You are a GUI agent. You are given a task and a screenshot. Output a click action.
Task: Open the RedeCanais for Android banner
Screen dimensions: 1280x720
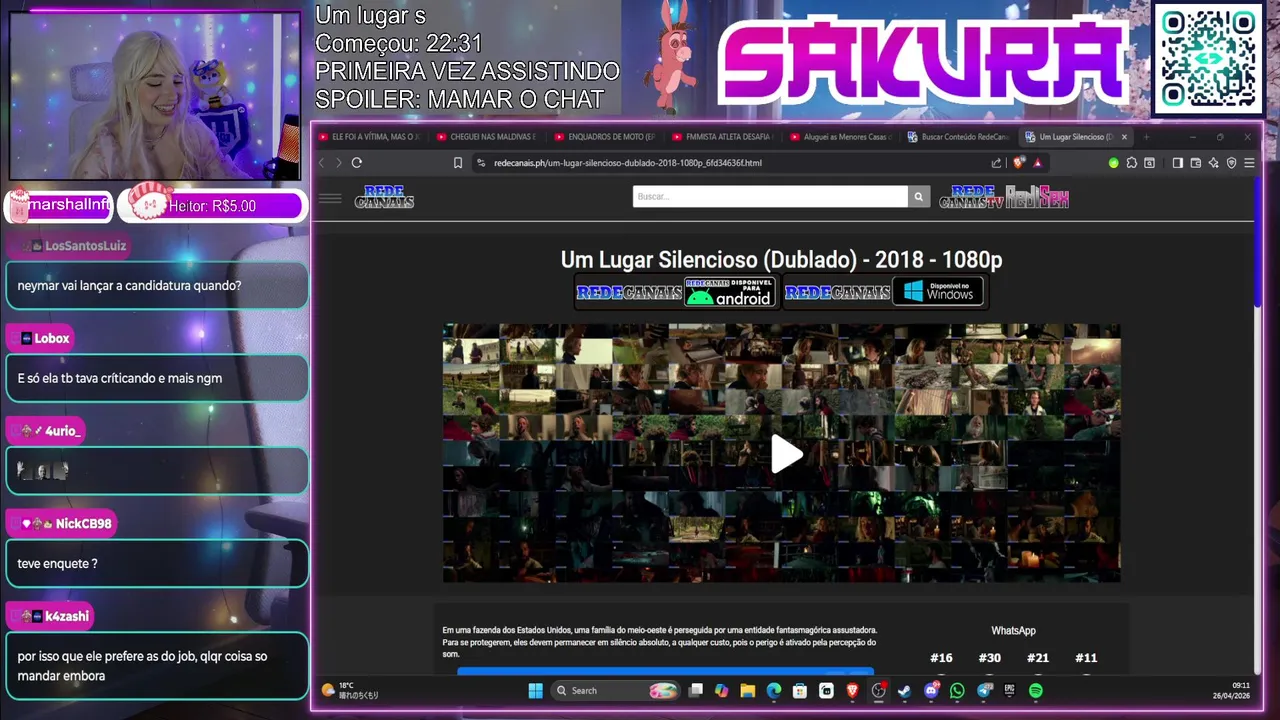[676, 292]
